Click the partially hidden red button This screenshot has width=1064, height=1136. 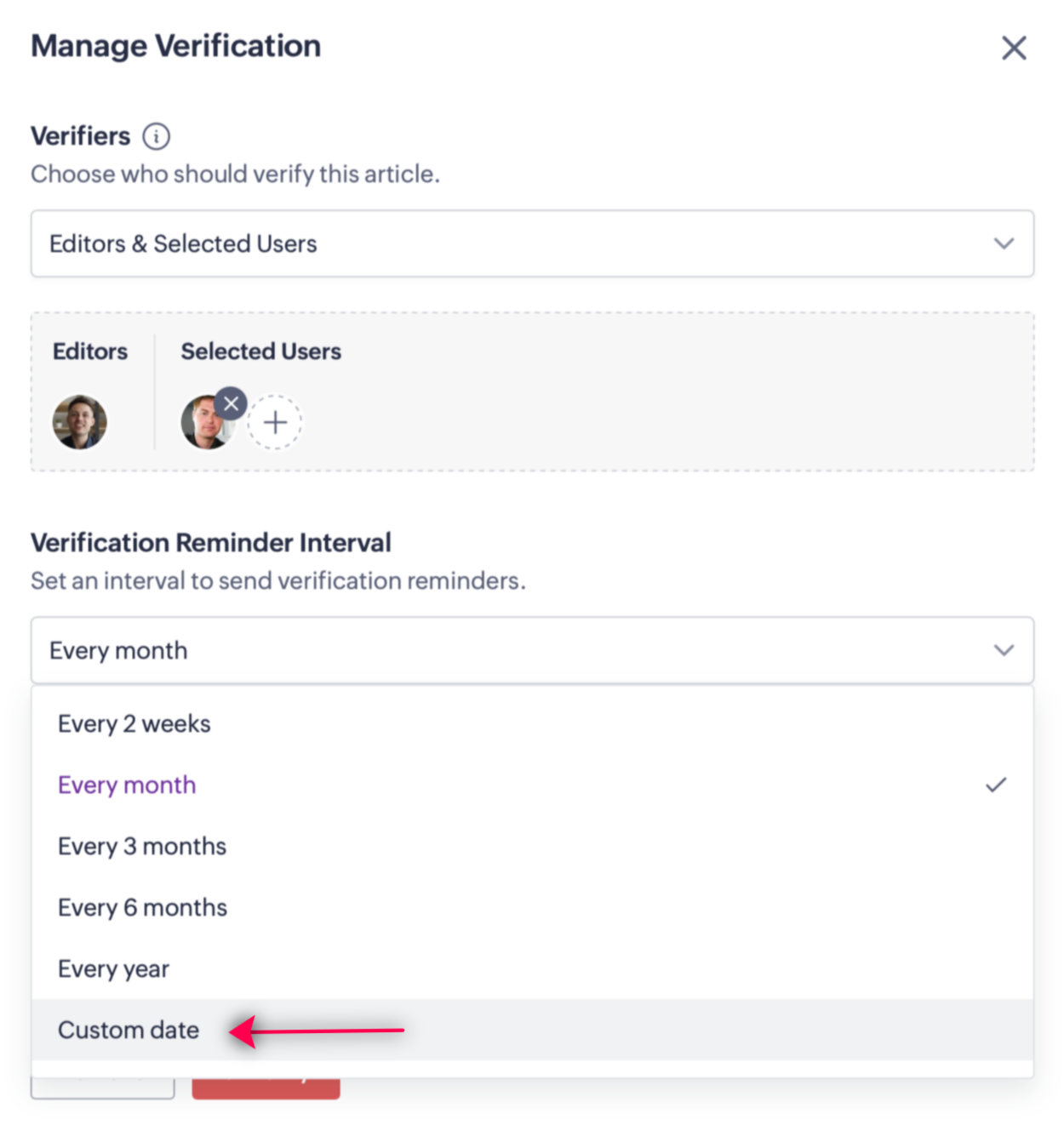click(x=266, y=1088)
